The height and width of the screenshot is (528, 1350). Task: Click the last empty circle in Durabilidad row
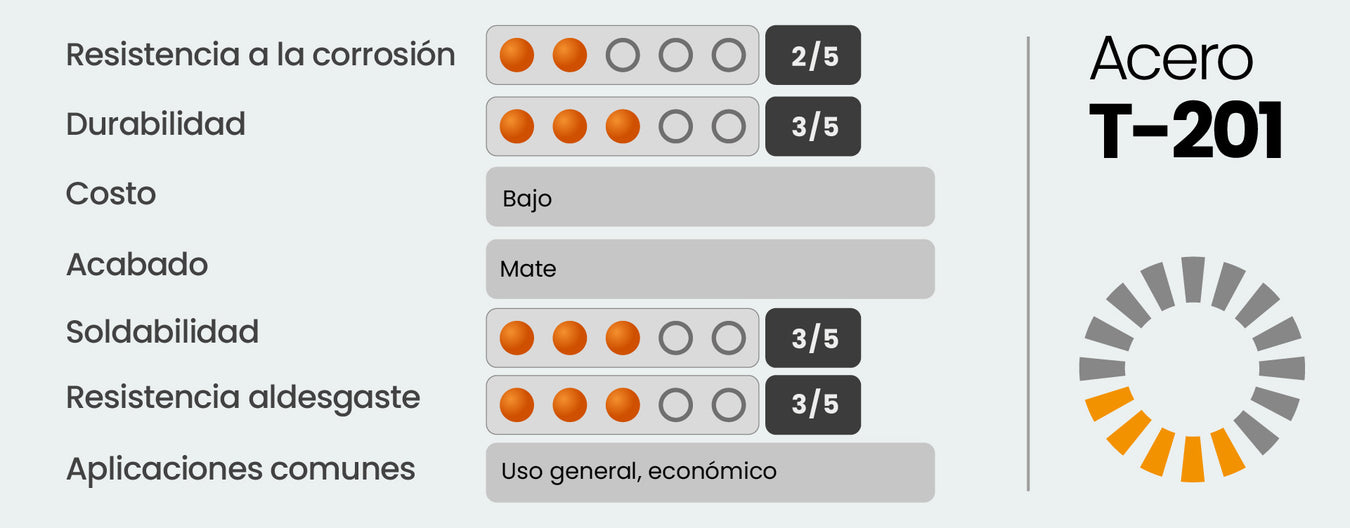click(728, 127)
